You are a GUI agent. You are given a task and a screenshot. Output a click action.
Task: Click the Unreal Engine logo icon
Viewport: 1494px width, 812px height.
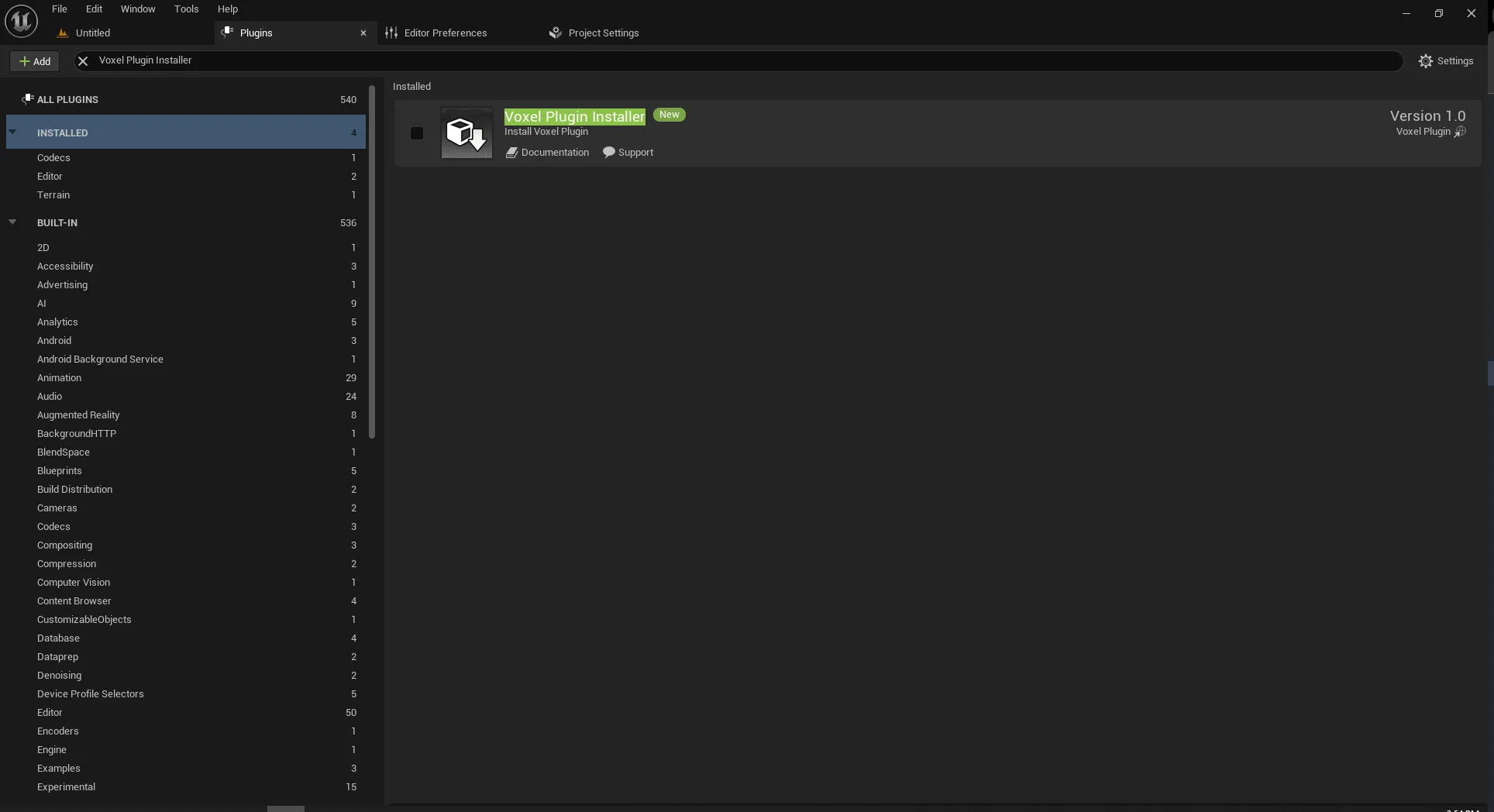click(x=21, y=21)
